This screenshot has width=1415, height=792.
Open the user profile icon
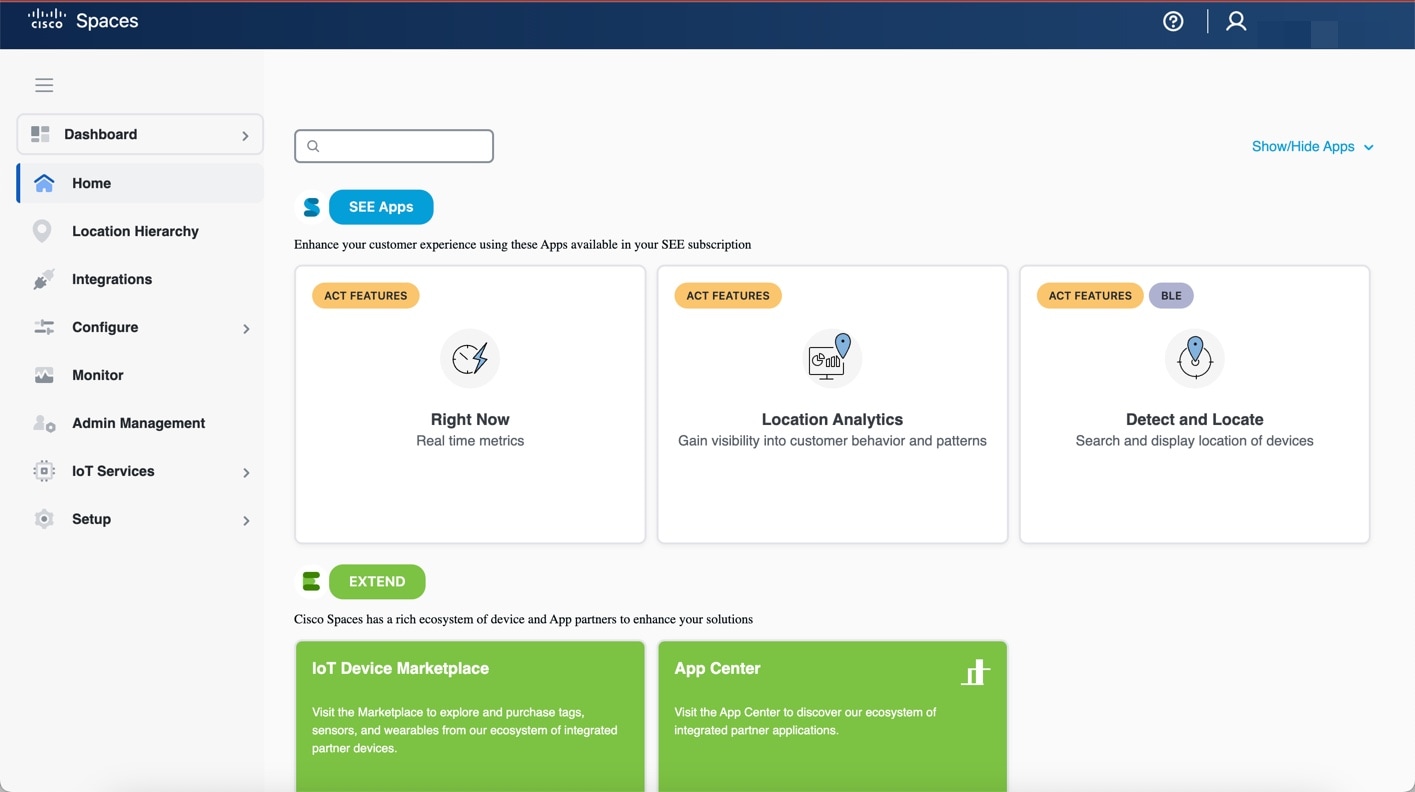(x=1236, y=21)
